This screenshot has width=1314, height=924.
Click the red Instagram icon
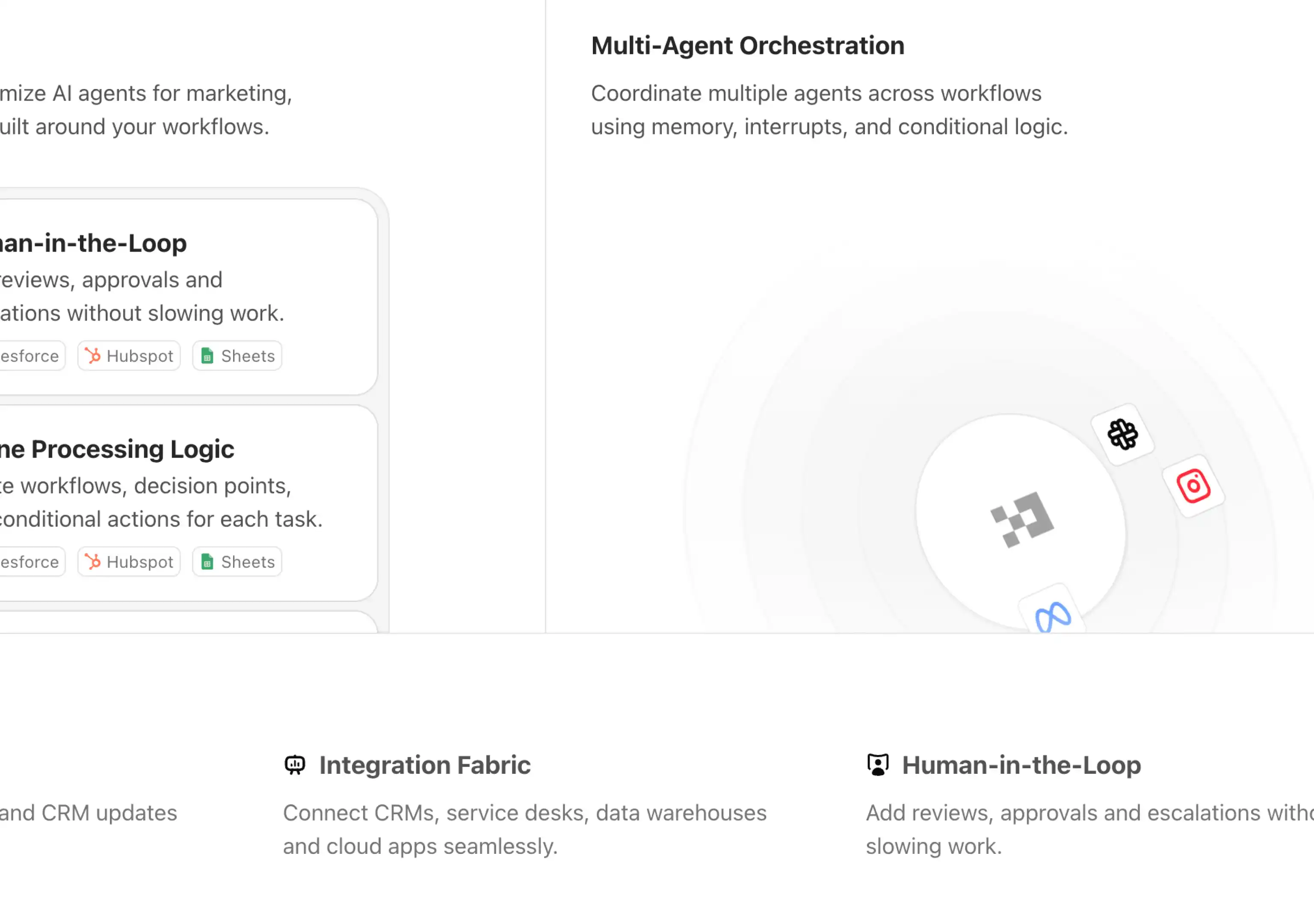click(1193, 486)
